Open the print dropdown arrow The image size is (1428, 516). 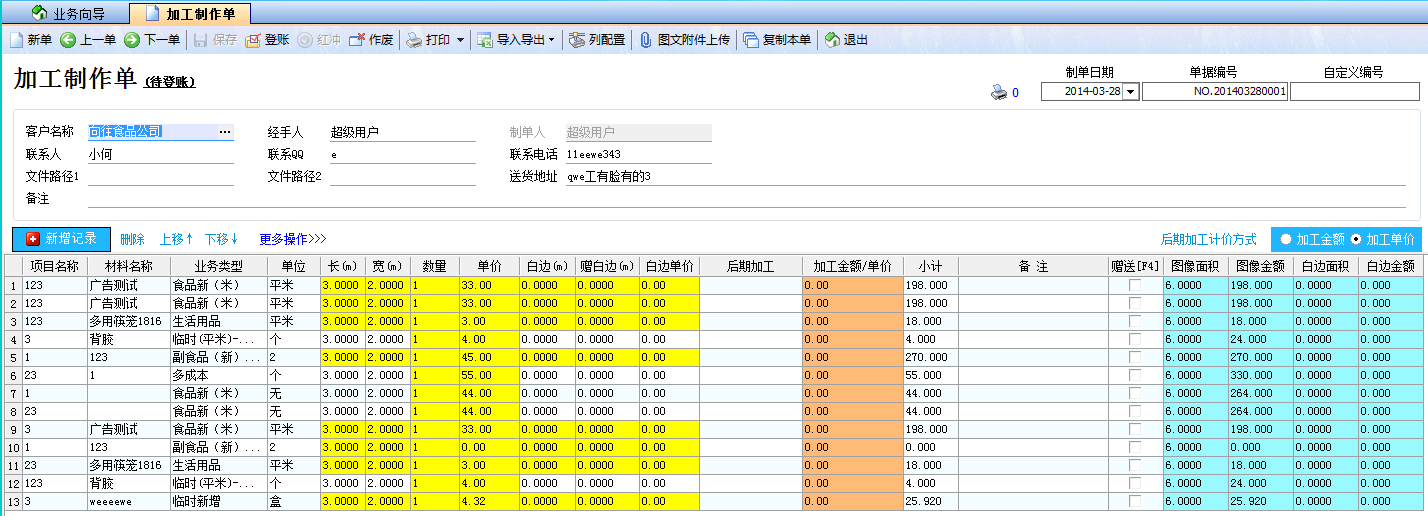460,40
